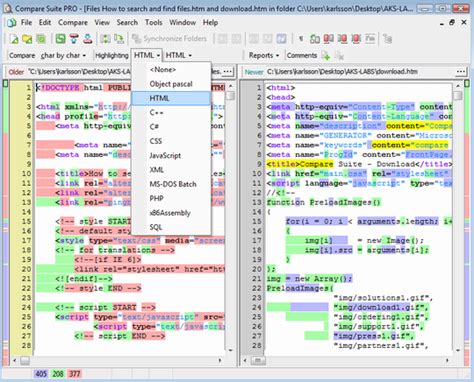This screenshot has width=474, height=382.
Task: Click the Older file browse ellipsis button
Action: click(x=227, y=72)
